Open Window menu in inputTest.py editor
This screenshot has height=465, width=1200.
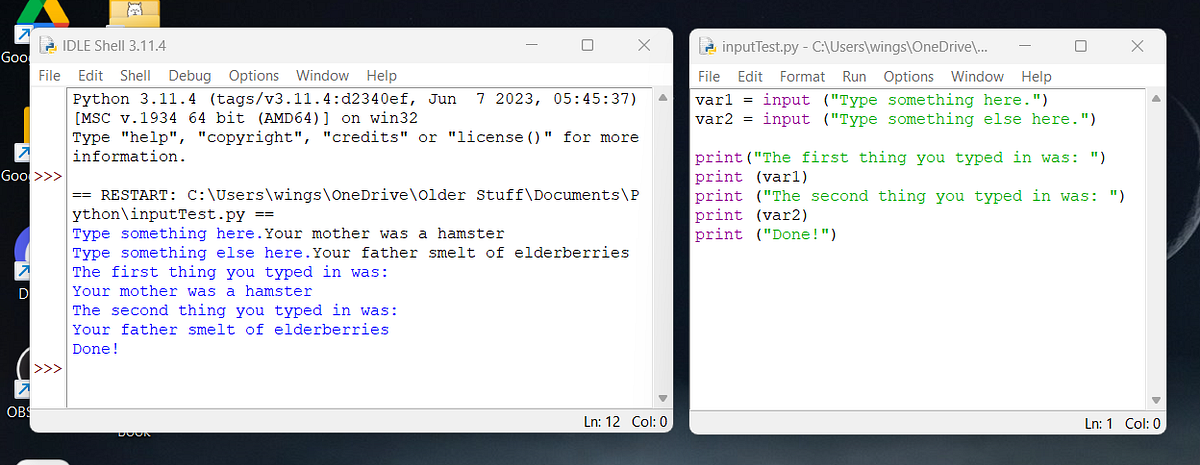[x=977, y=76]
